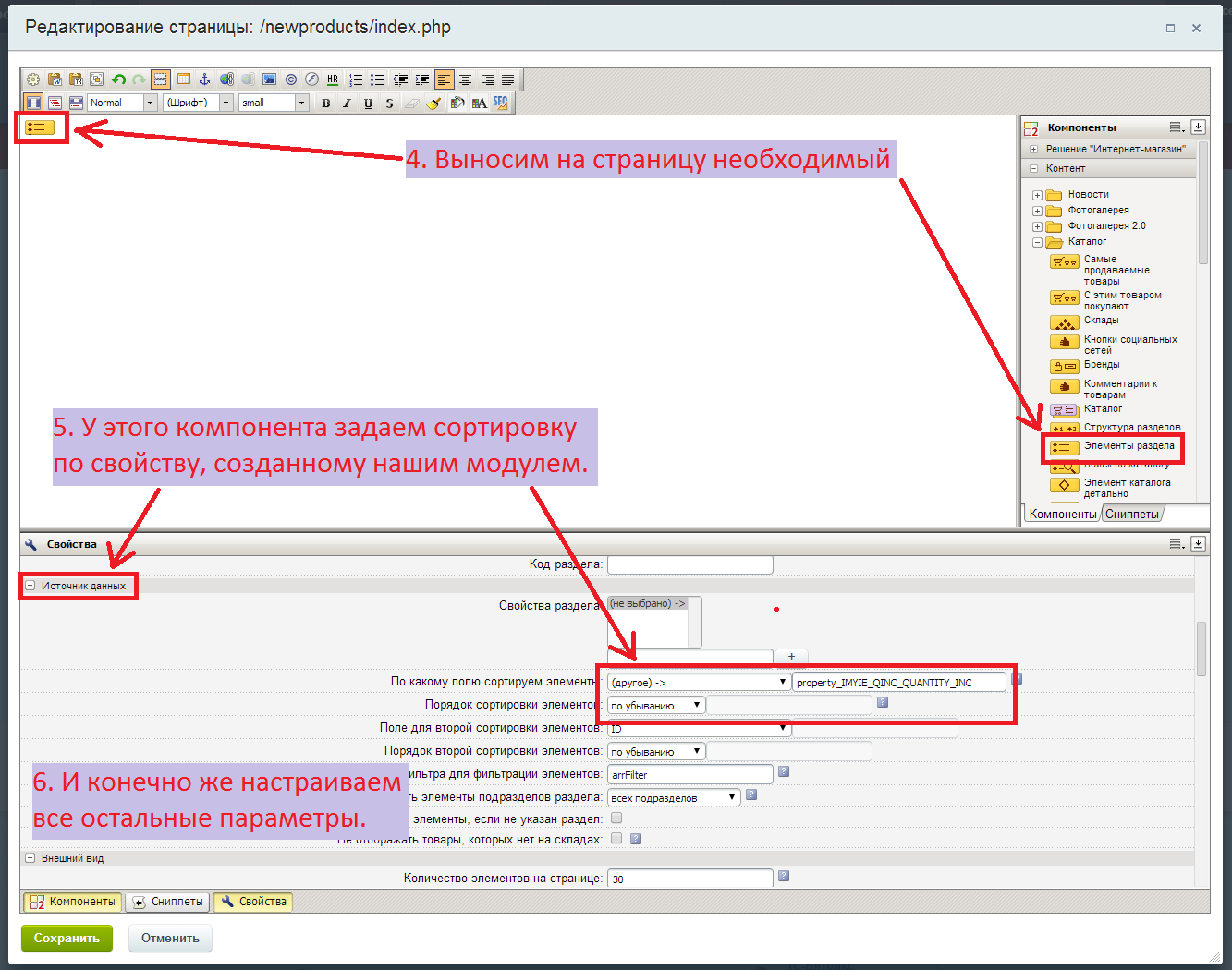Click the green "Сохранить" button
Screen dimensions: 1232x970
67,939
